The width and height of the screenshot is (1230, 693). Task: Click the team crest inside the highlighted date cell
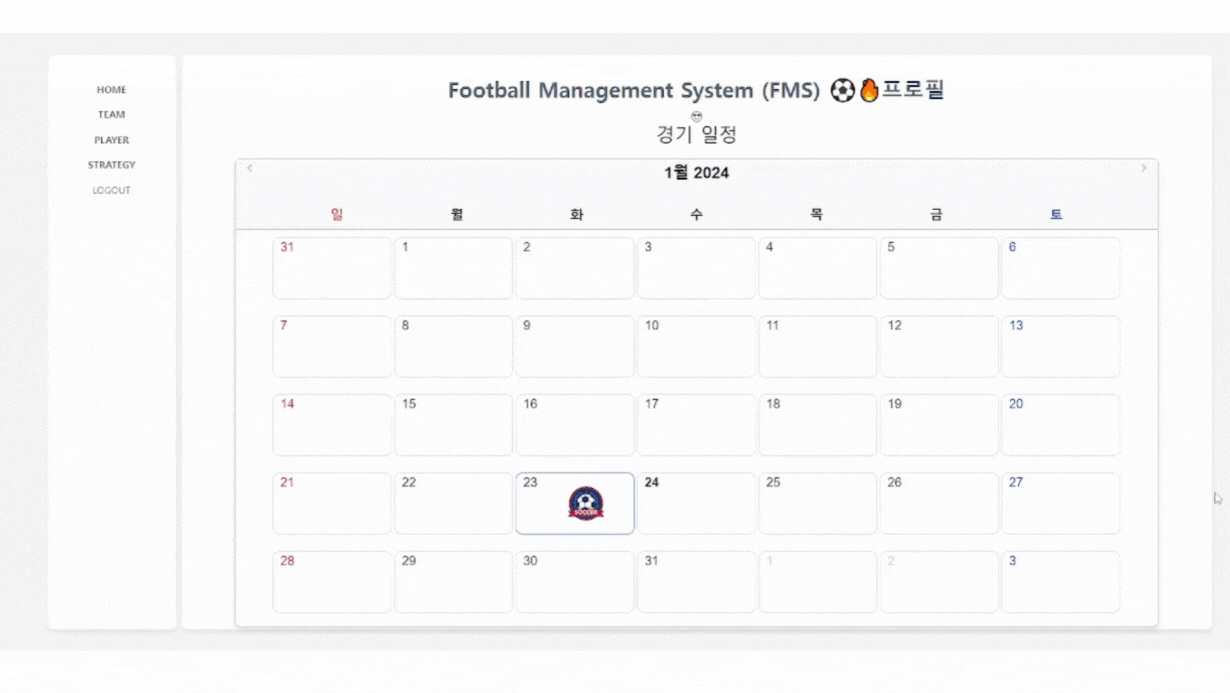[x=586, y=503]
